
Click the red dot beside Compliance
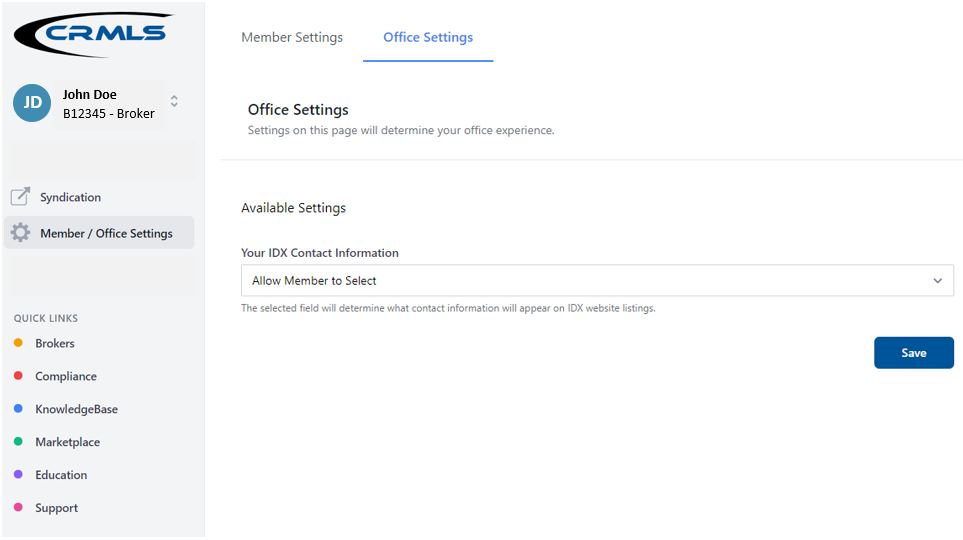click(x=18, y=375)
